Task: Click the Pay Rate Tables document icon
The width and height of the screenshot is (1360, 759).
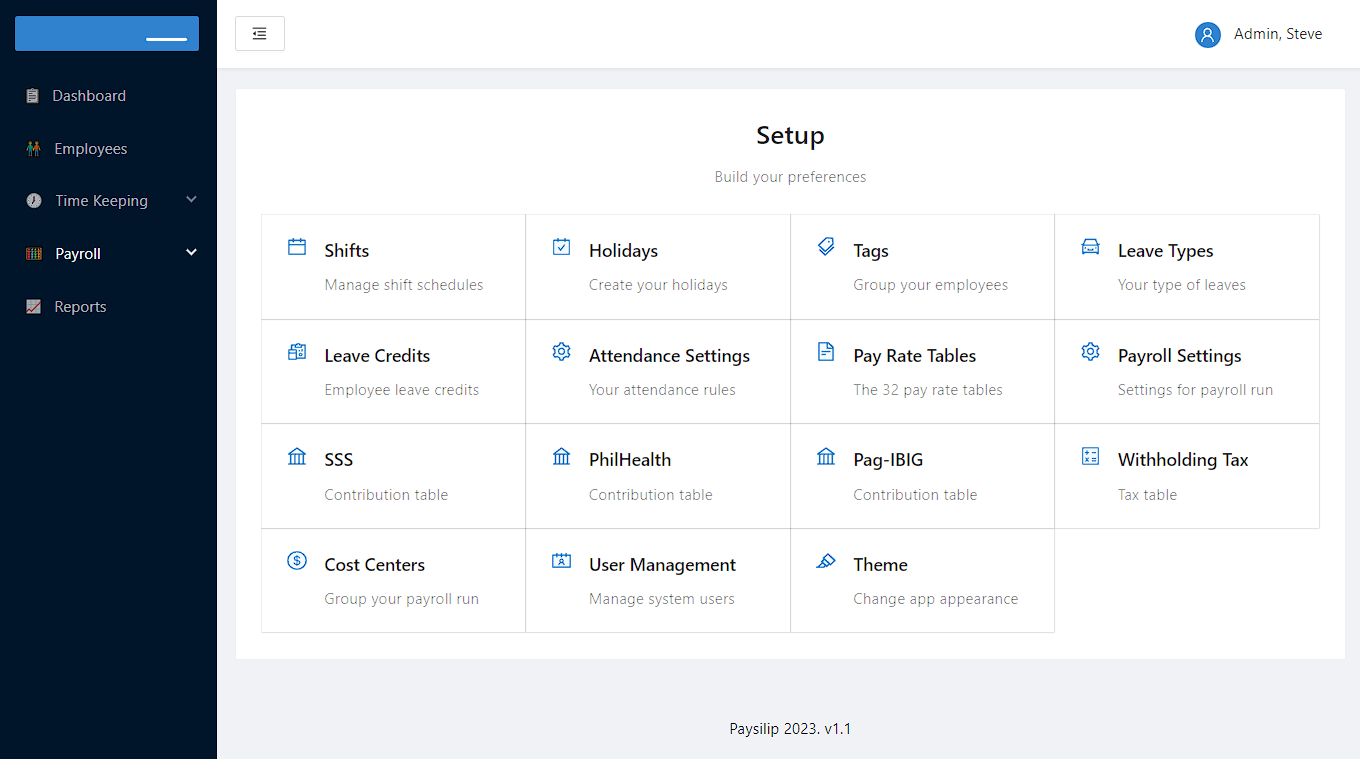Action: pos(826,352)
